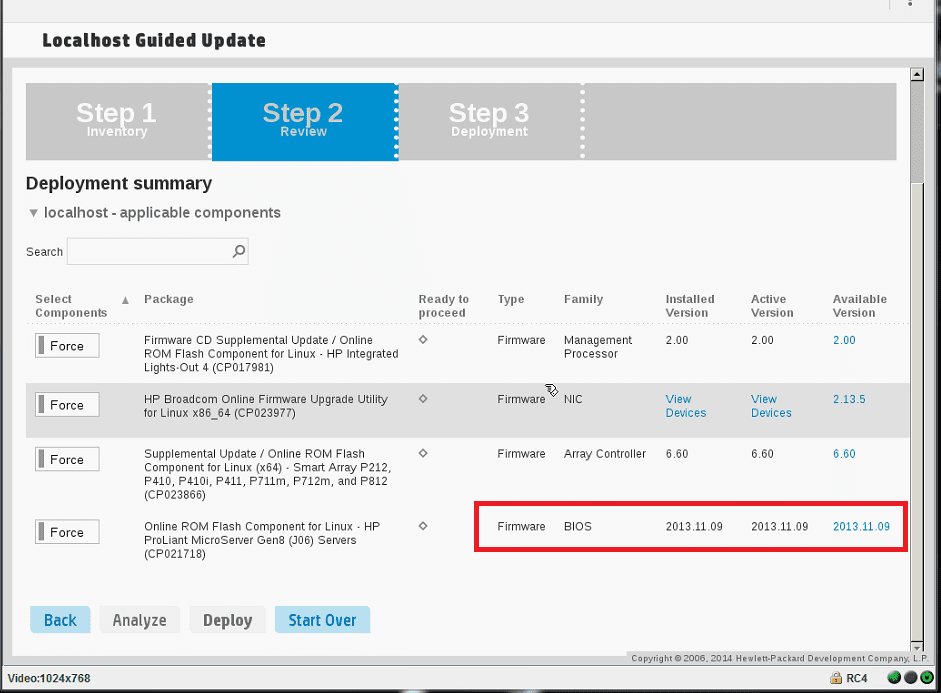Open available version 2.00 link

tap(844, 340)
